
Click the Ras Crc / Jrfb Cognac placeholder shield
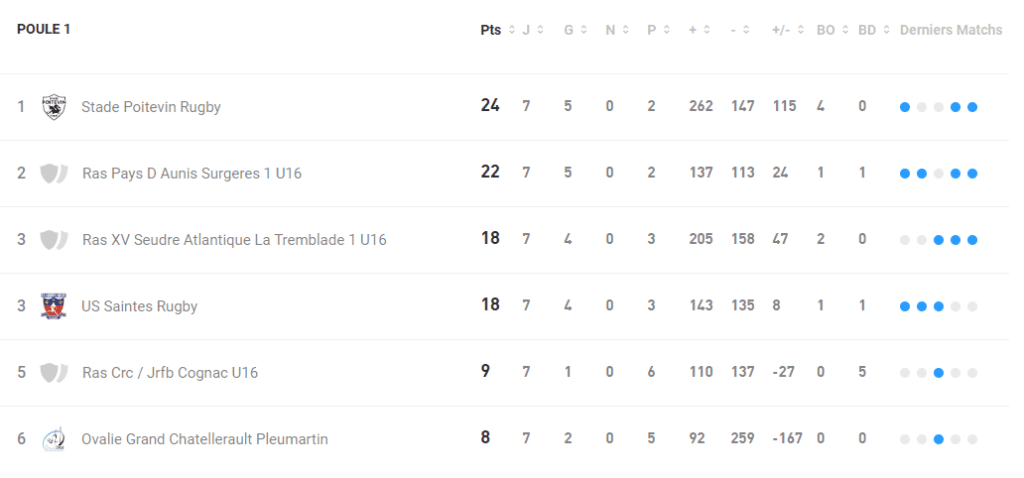[x=54, y=373]
